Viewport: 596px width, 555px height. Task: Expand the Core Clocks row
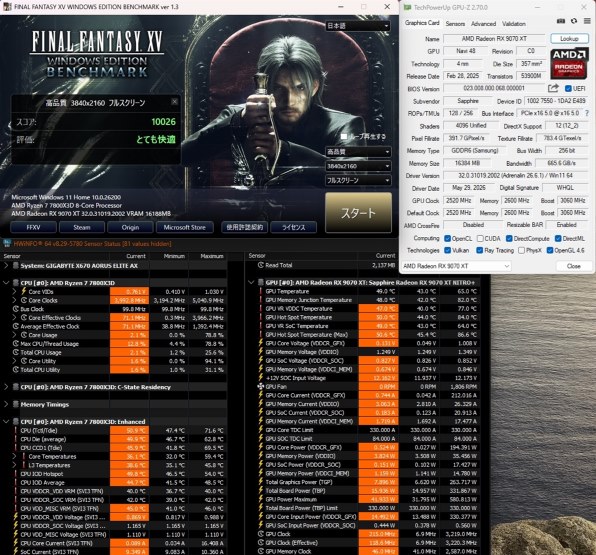point(14,300)
